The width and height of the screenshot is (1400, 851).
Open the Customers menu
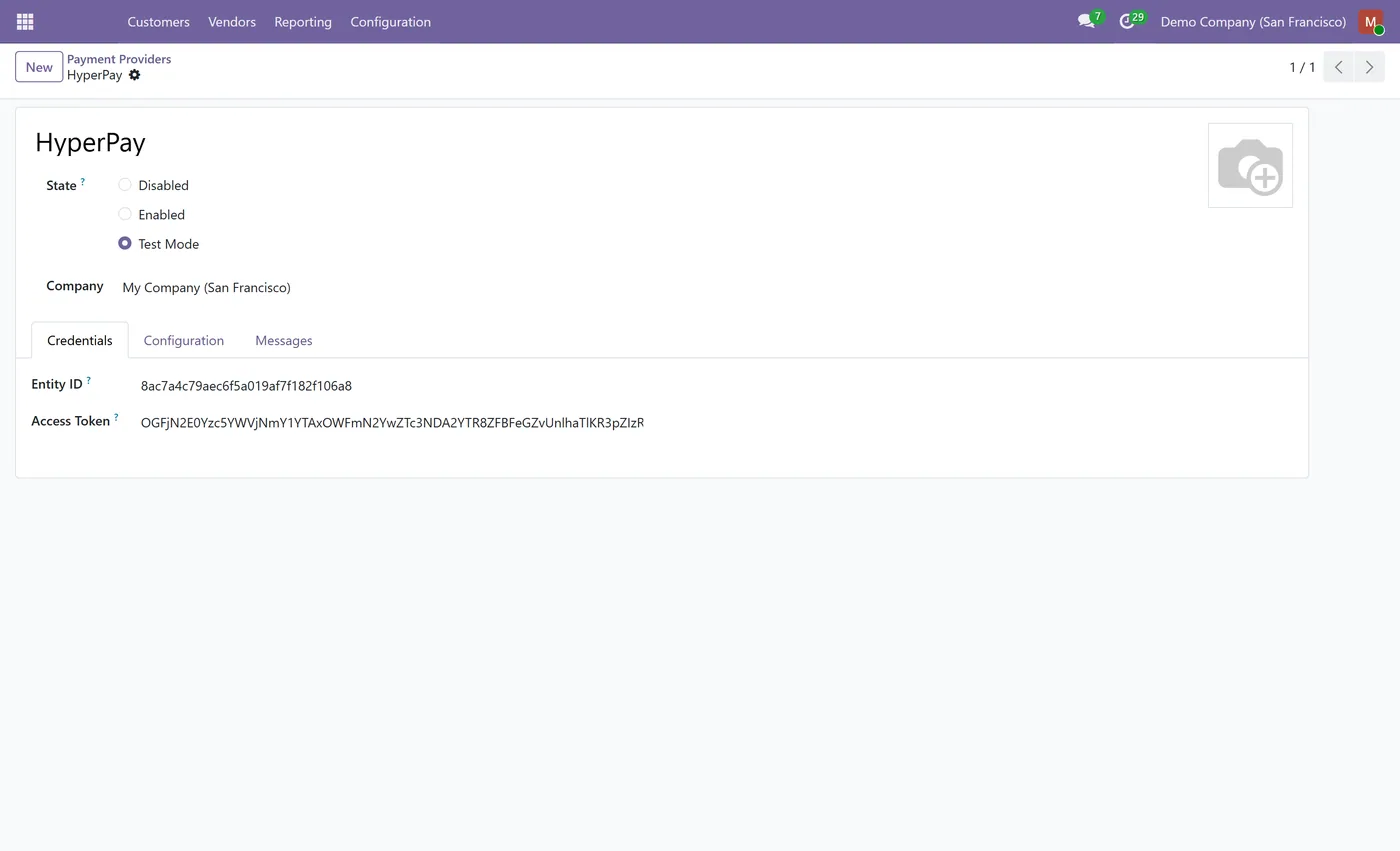pos(158,21)
